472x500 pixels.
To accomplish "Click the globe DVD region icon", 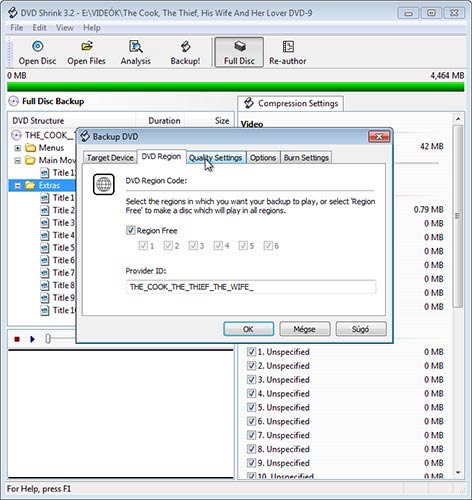I will click(x=104, y=184).
